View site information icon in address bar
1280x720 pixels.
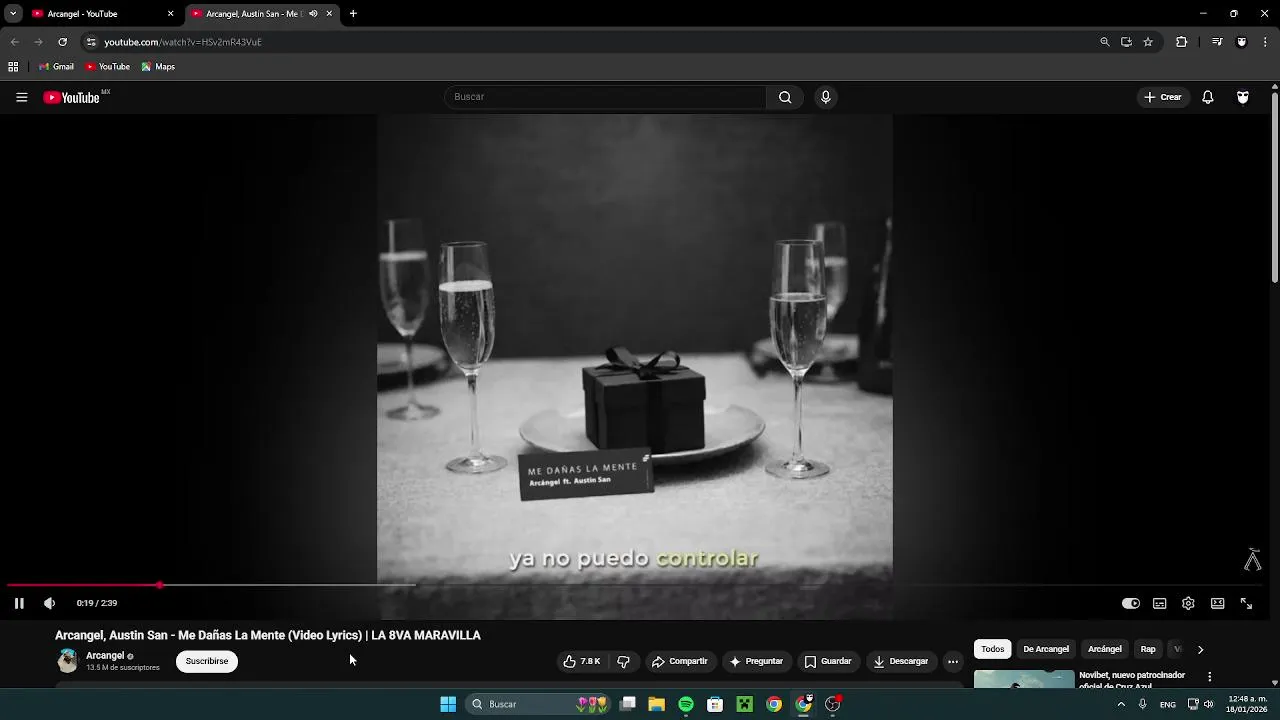[x=91, y=42]
